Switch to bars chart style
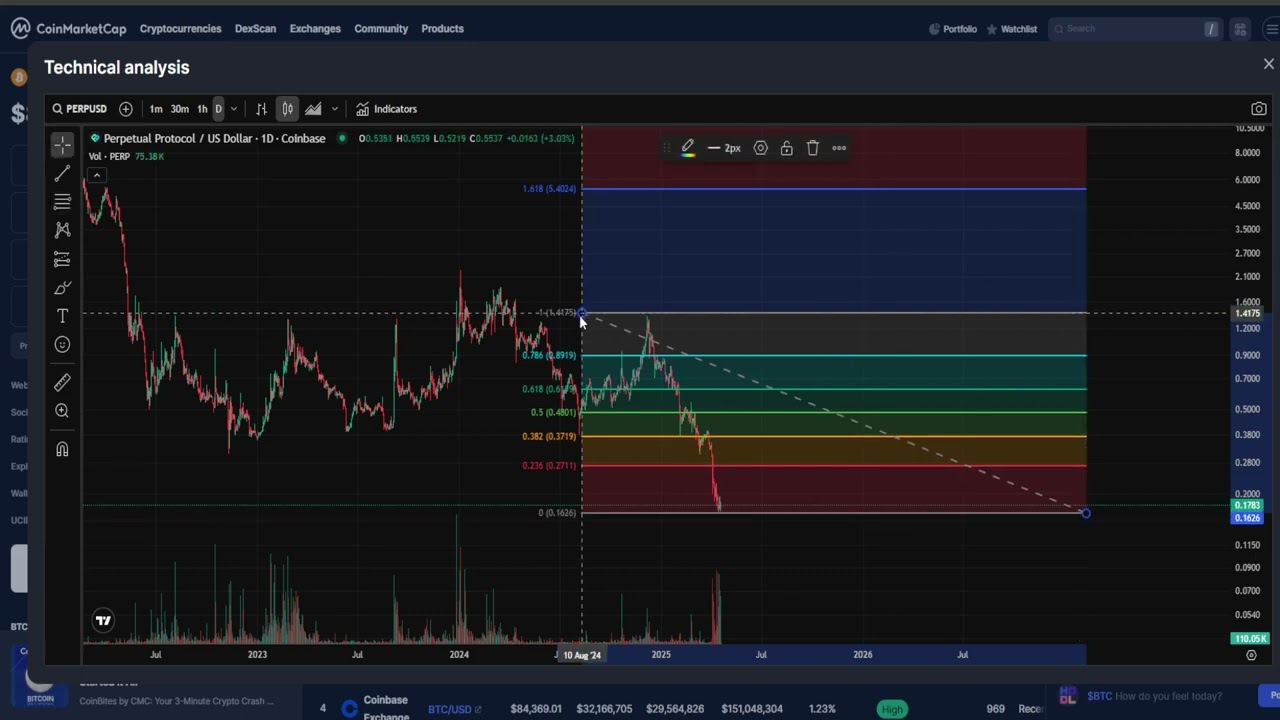The image size is (1280, 720). pos(261,109)
